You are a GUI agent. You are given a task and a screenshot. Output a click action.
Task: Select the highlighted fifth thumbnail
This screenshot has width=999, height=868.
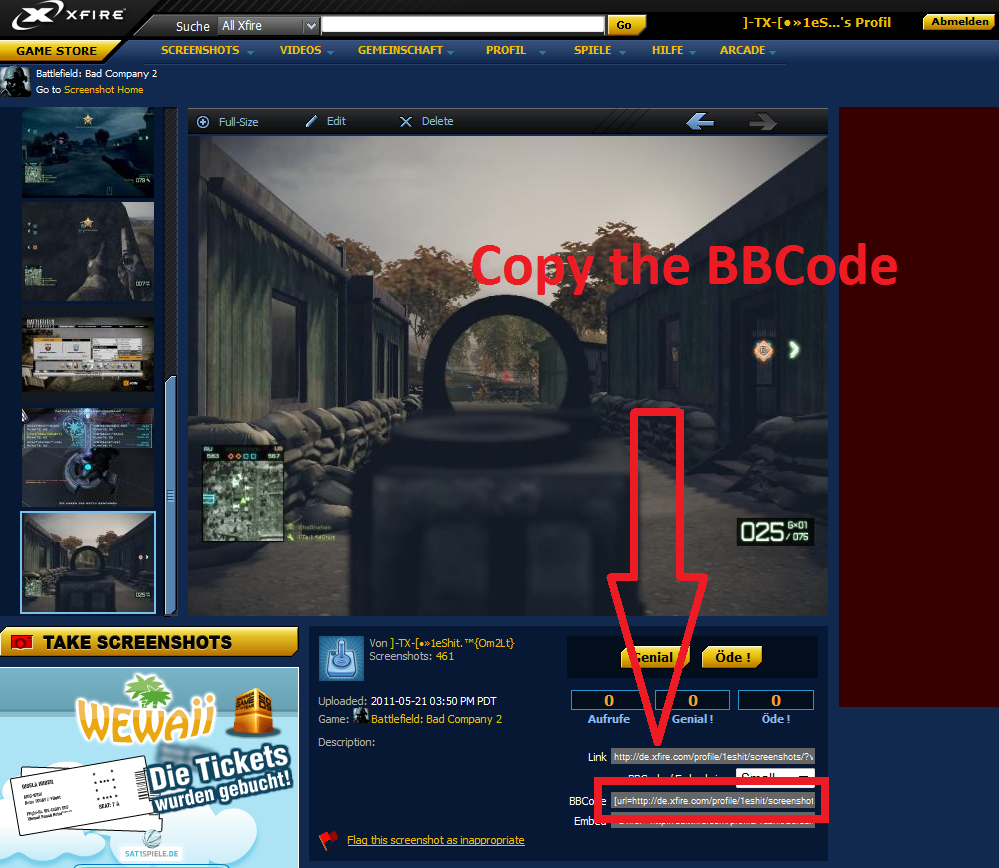point(88,562)
